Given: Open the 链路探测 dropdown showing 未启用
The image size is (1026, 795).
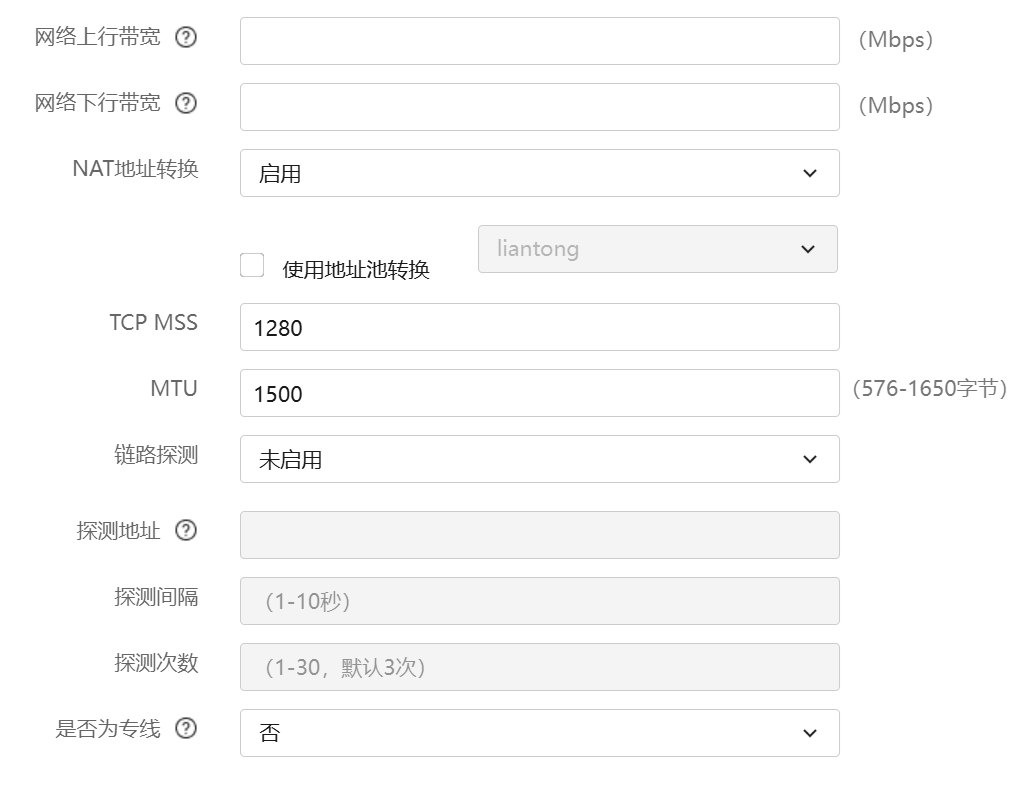Looking at the screenshot, I should pos(539,459).
